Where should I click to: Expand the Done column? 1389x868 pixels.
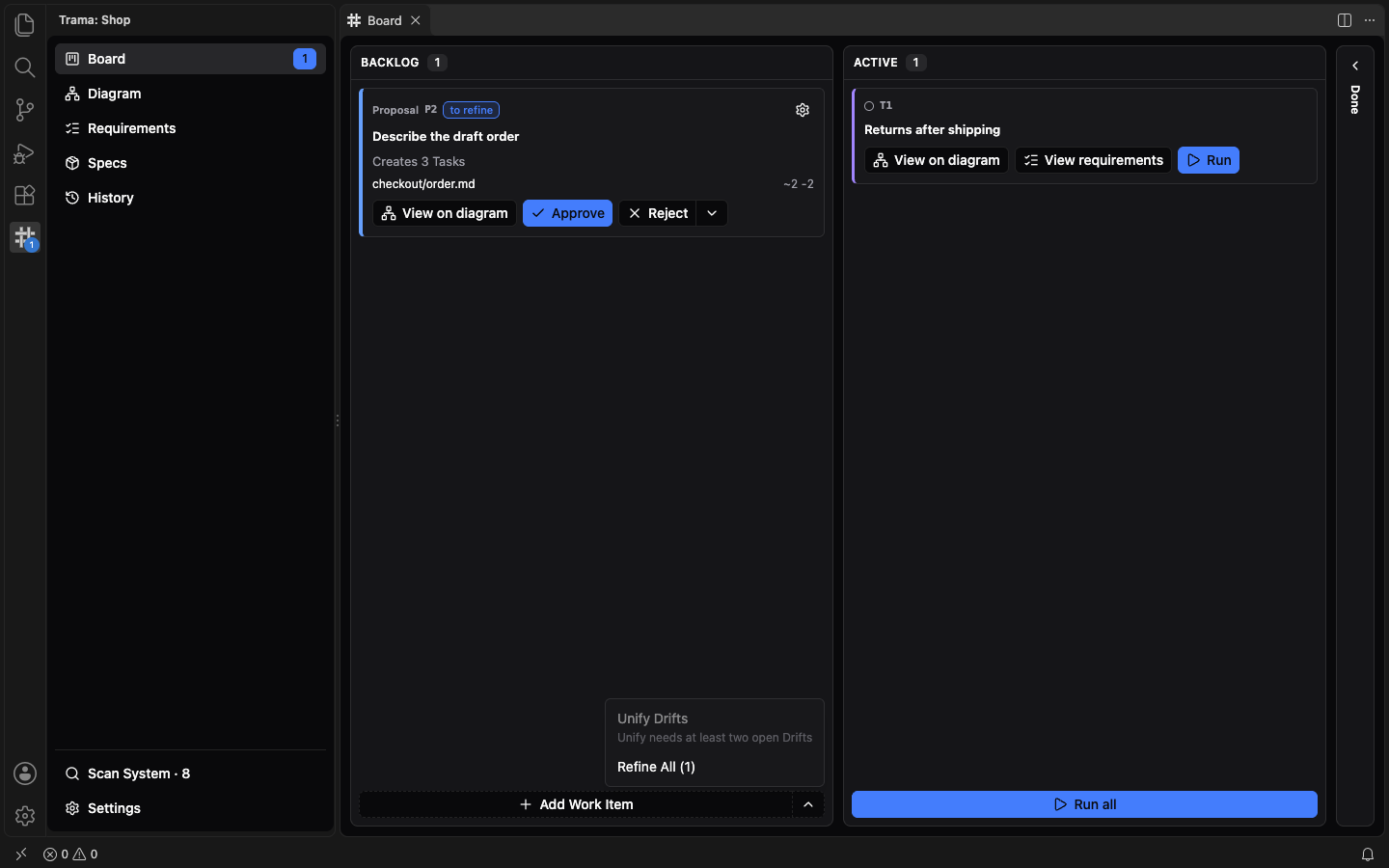pos(1355,66)
